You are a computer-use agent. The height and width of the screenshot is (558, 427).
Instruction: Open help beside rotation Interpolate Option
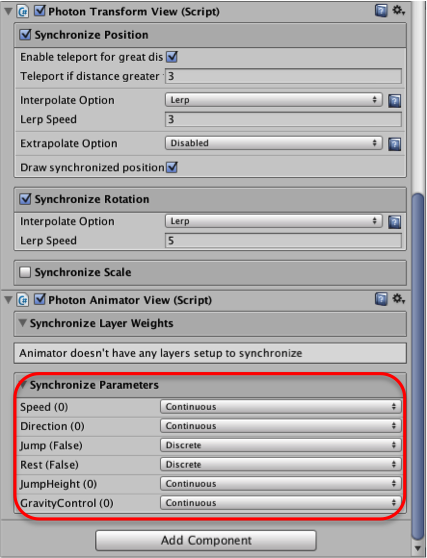pos(395,222)
